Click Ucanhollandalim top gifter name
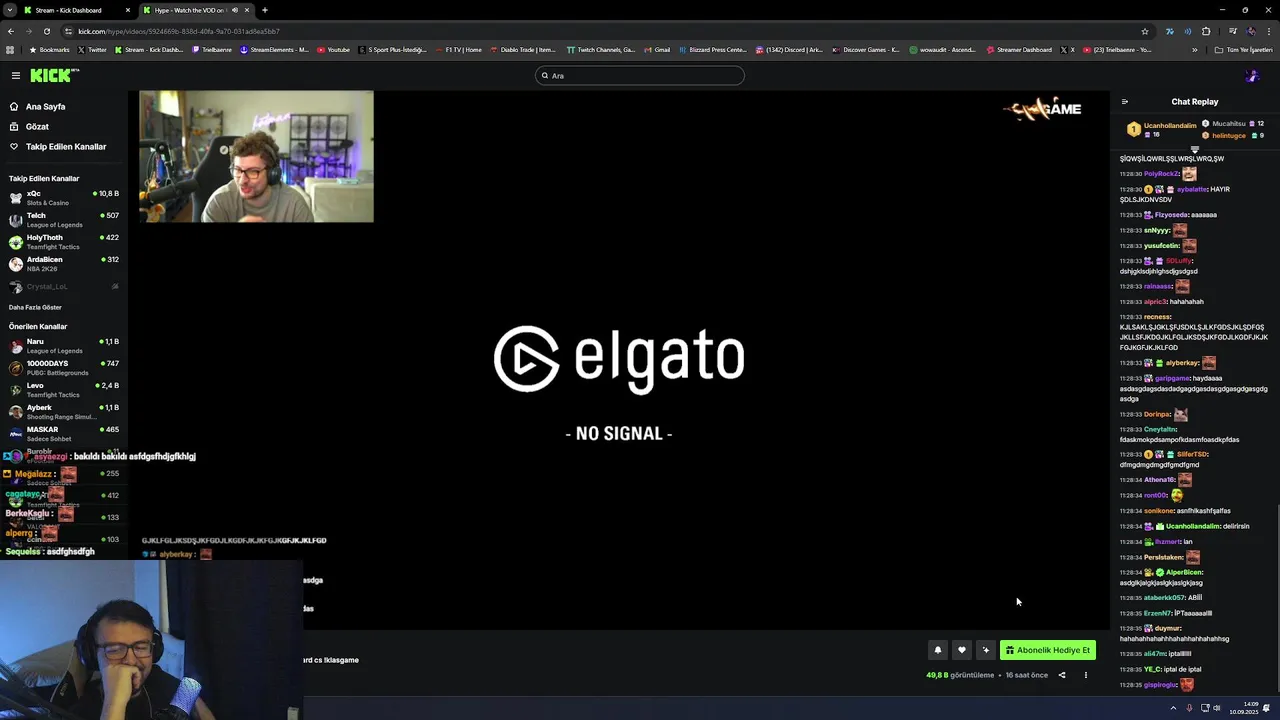This screenshot has height=720, width=1280. pyautogui.click(x=1170, y=126)
